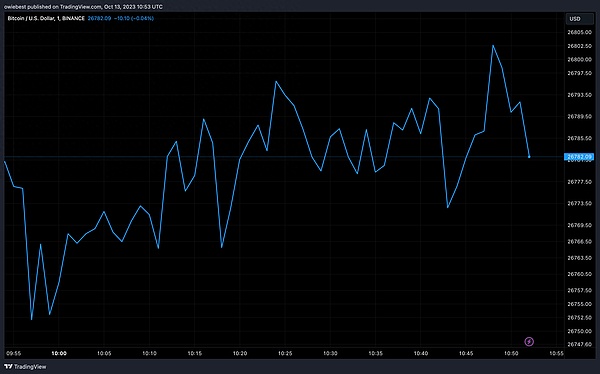Viewport: 600px width, 374px height.
Task: Open the USD currency selector
Action: [x=579, y=18]
